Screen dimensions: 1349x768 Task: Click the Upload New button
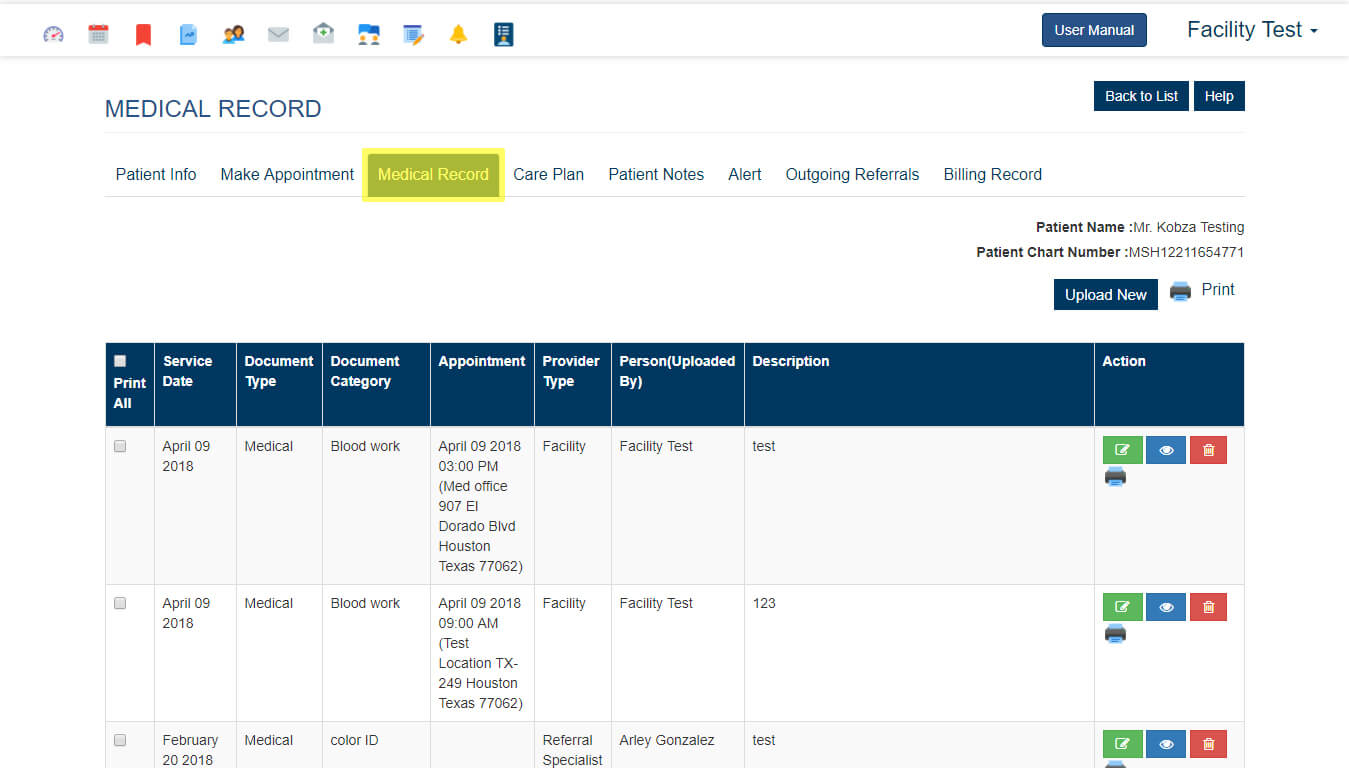(x=1105, y=295)
